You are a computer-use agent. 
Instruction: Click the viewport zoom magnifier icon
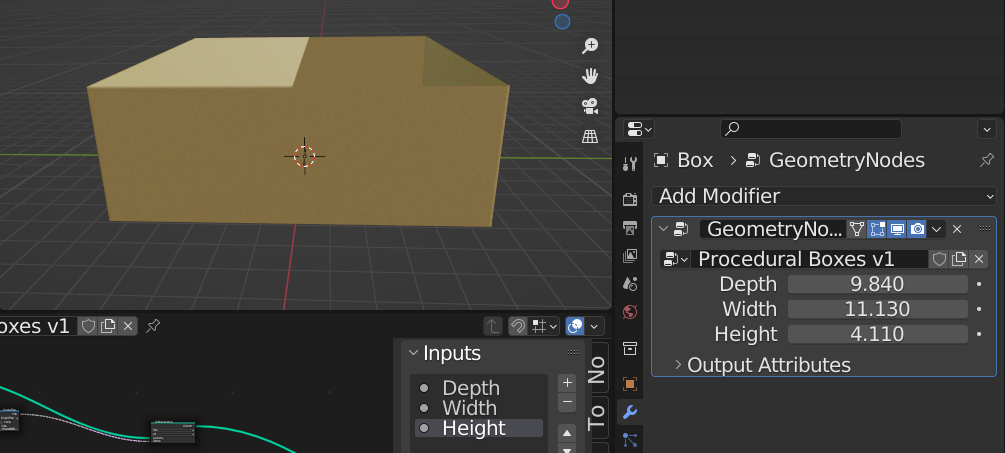590,46
